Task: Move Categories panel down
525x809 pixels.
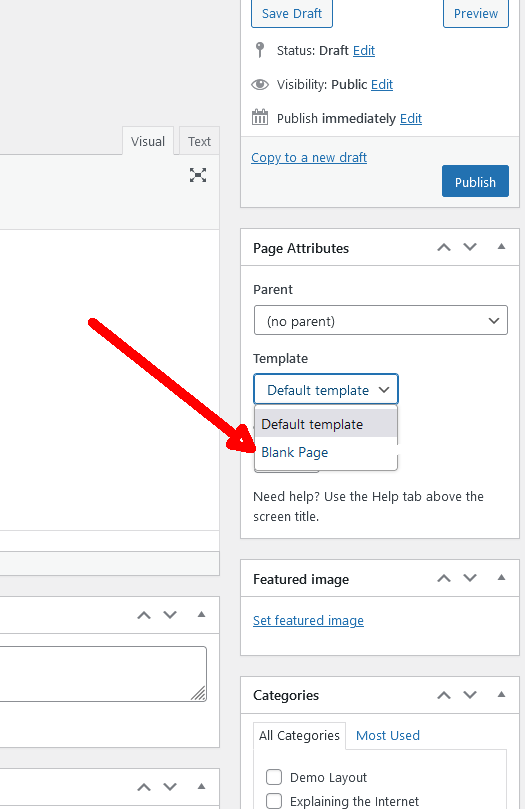Action: [470, 695]
